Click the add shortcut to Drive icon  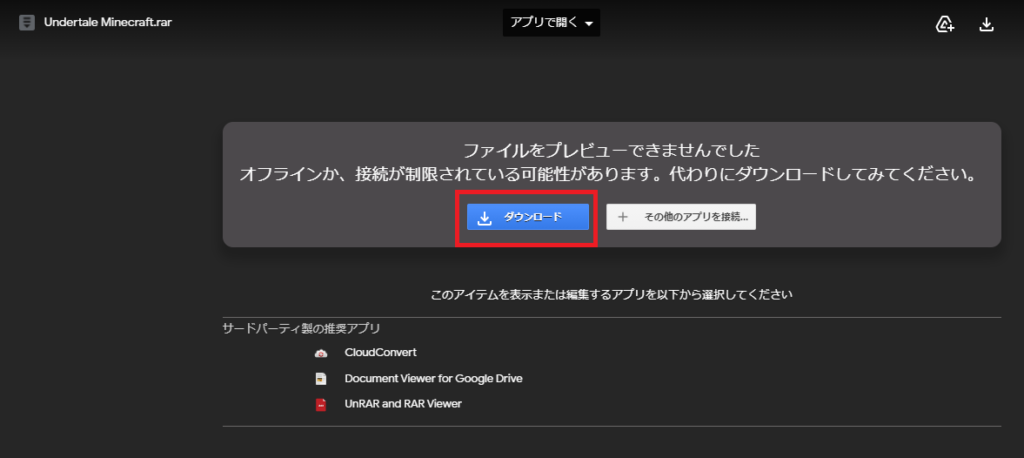pos(945,25)
